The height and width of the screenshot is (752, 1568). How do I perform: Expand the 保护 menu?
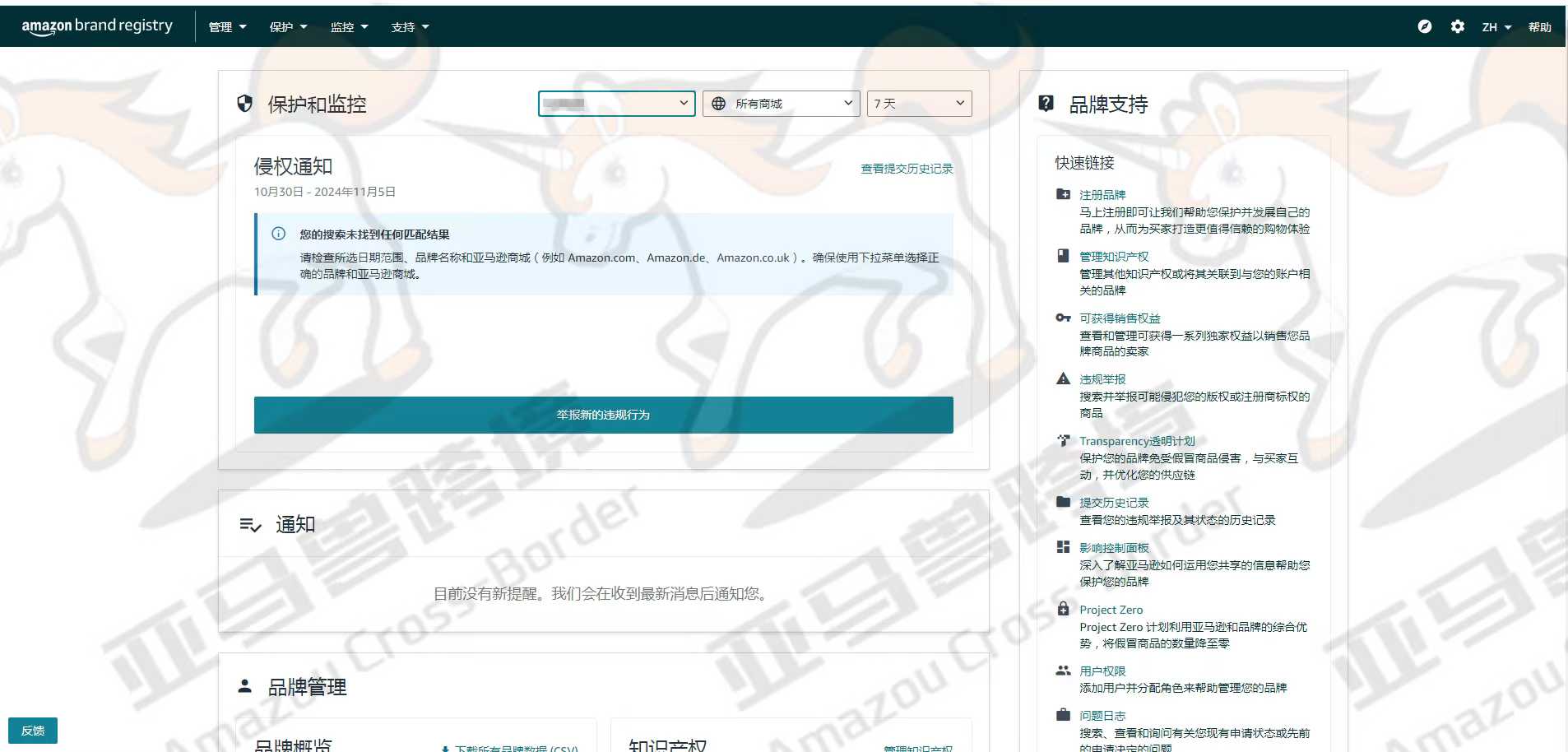click(289, 27)
